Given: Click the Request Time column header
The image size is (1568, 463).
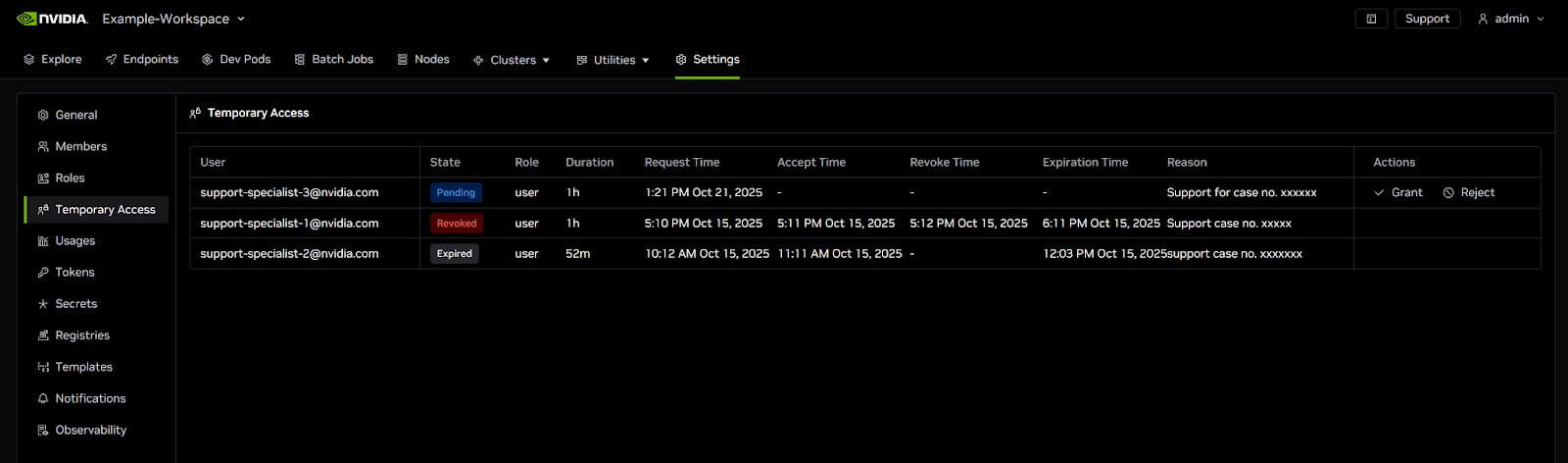Looking at the screenshot, I should tap(682, 163).
